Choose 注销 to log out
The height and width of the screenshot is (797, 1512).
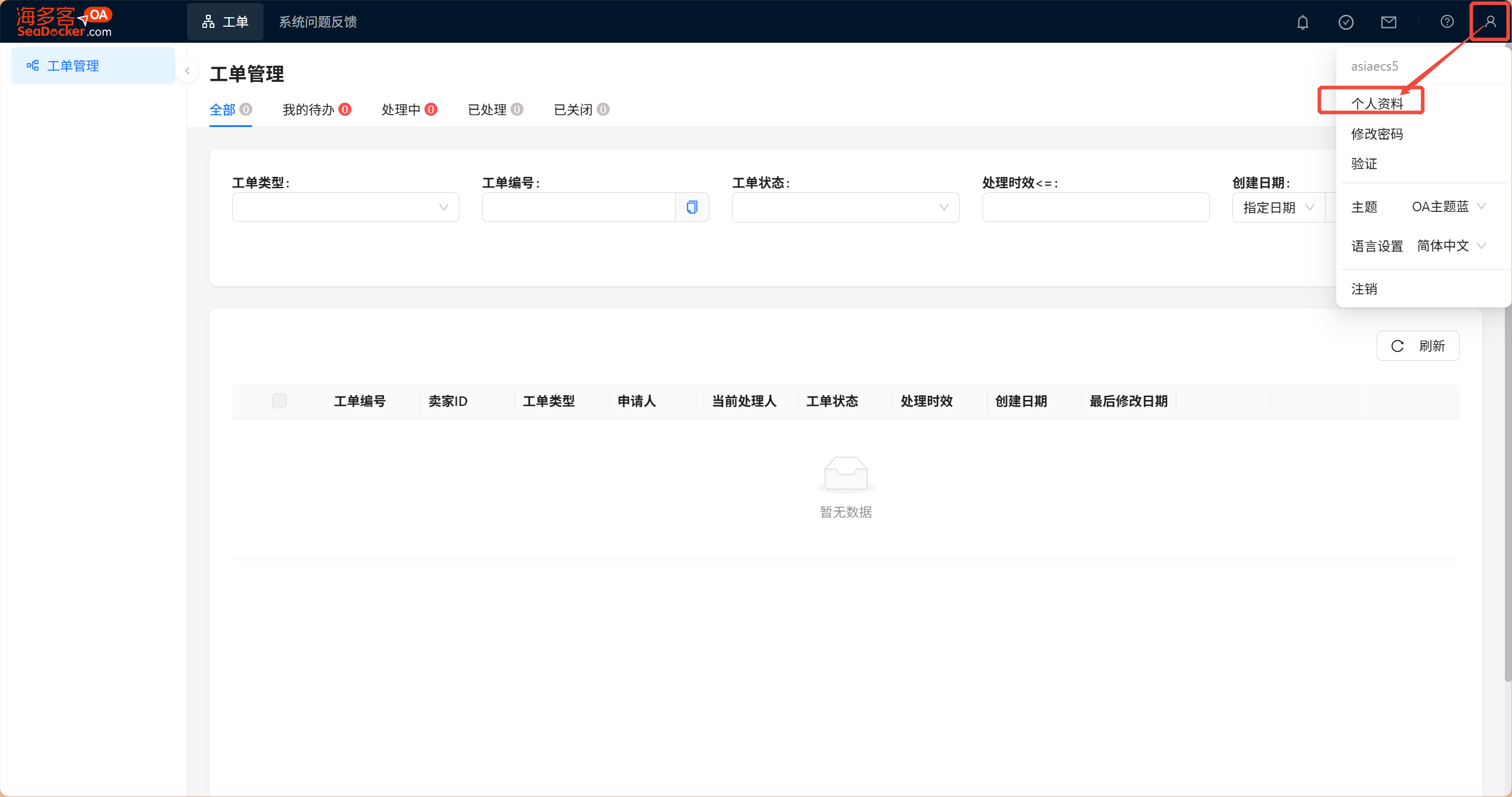point(1364,289)
